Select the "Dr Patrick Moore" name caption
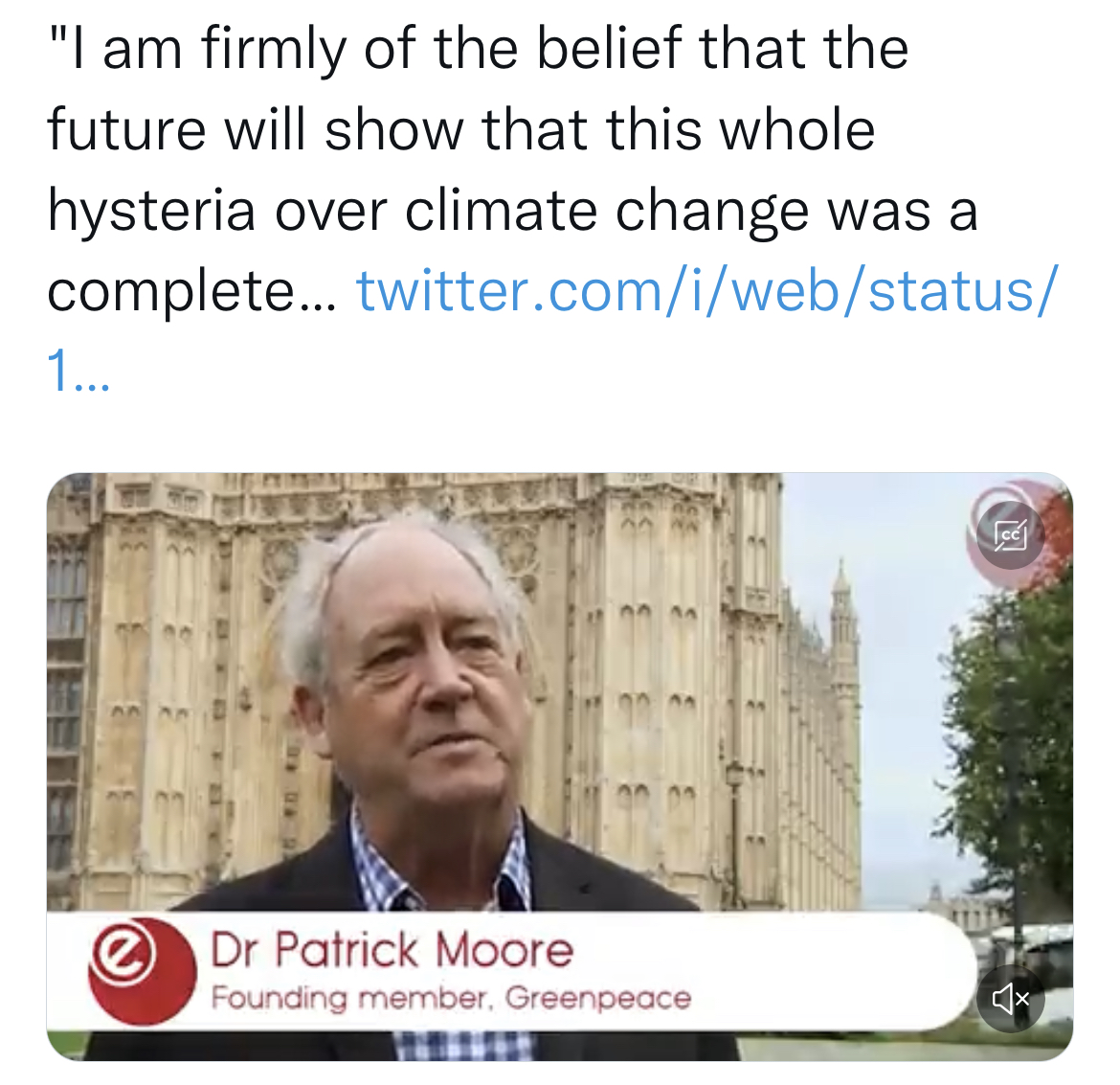The width and height of the screenshot is (1120, 1085). [392, 949]
